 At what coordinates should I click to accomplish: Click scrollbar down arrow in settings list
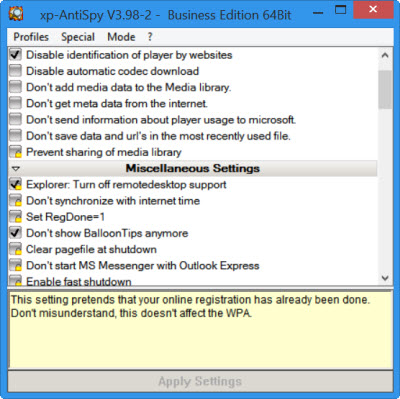385,278
